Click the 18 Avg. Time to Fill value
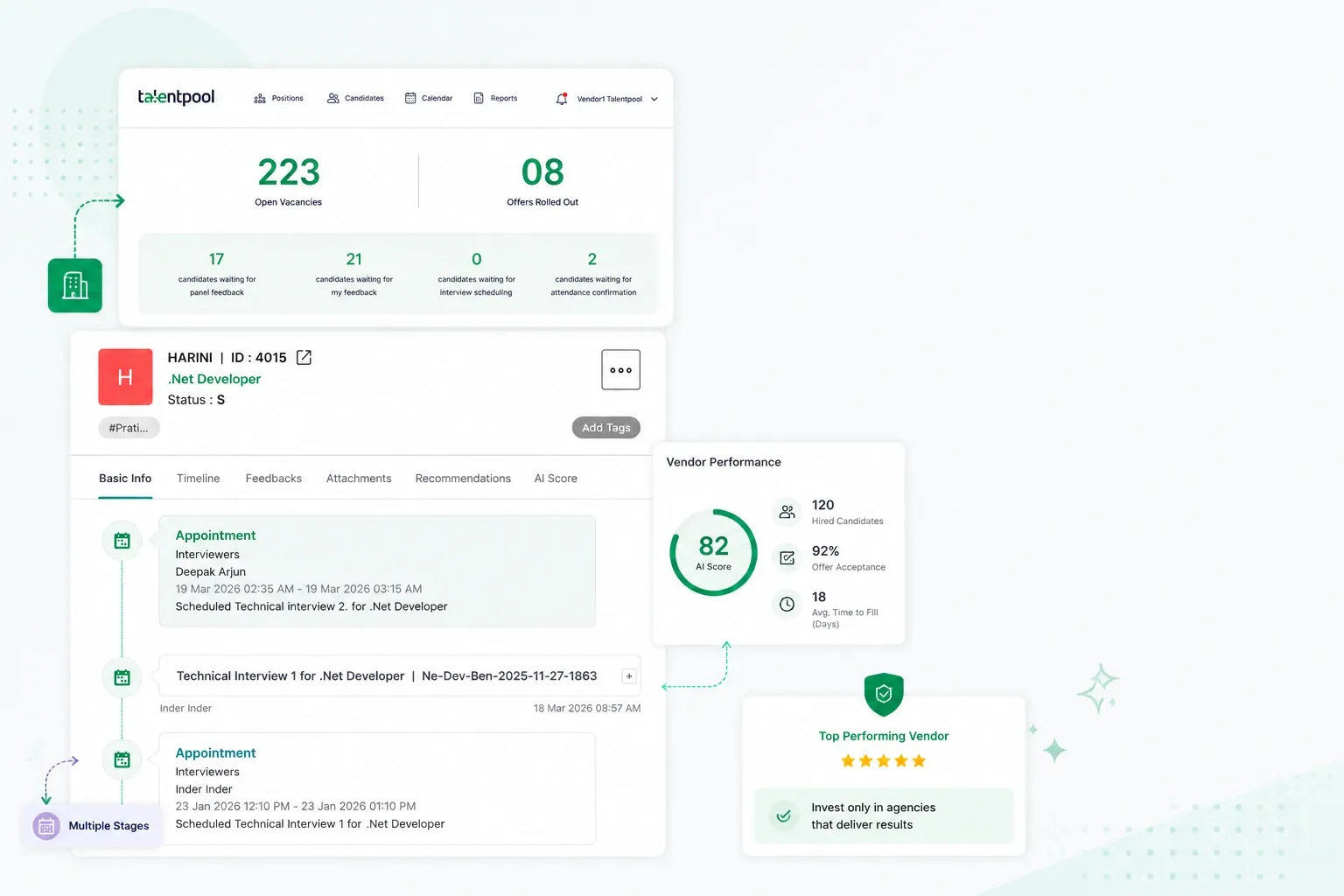1344x896 pixels. click(x=819, y=597)
